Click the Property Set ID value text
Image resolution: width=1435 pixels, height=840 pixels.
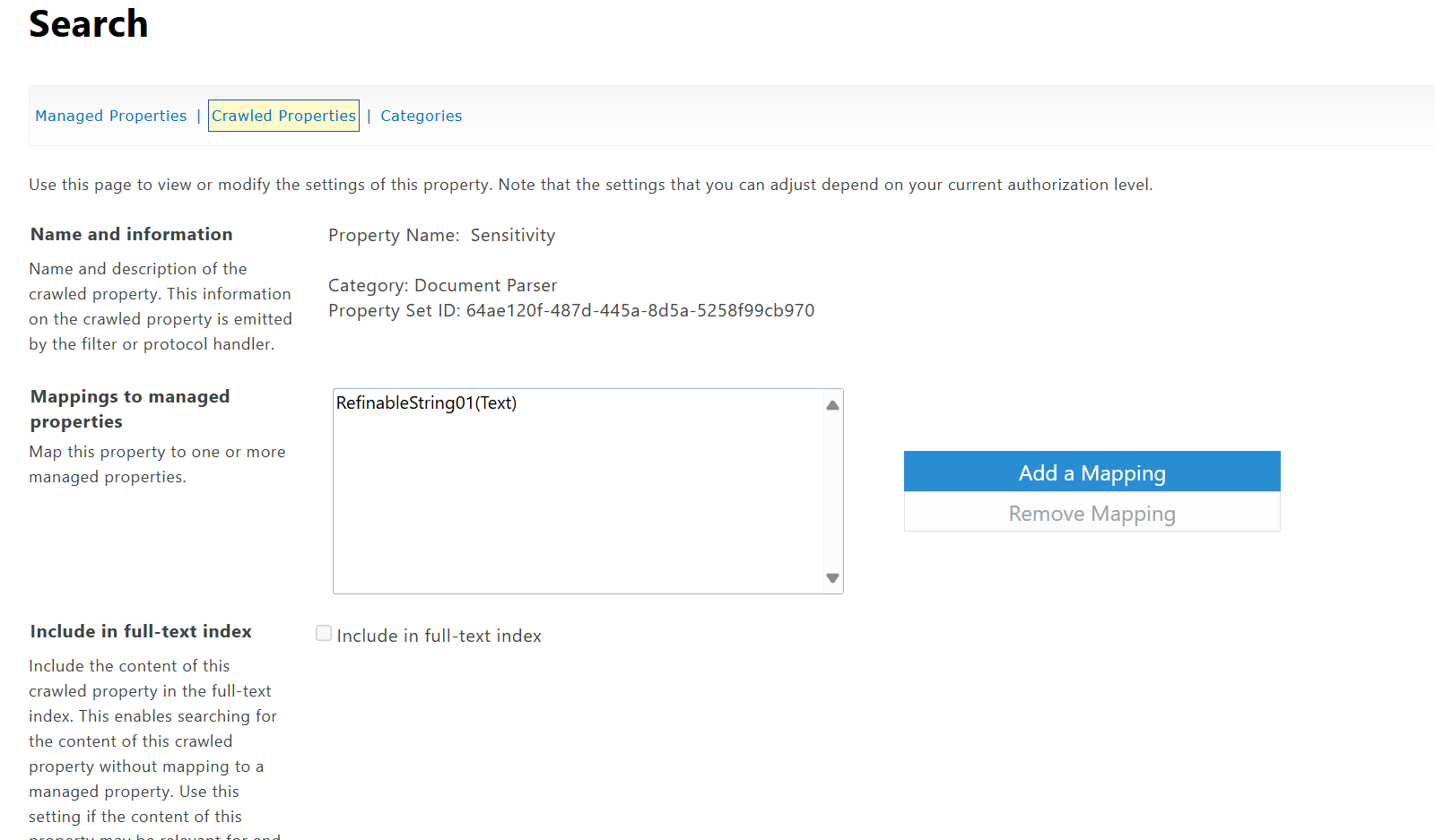639,311
